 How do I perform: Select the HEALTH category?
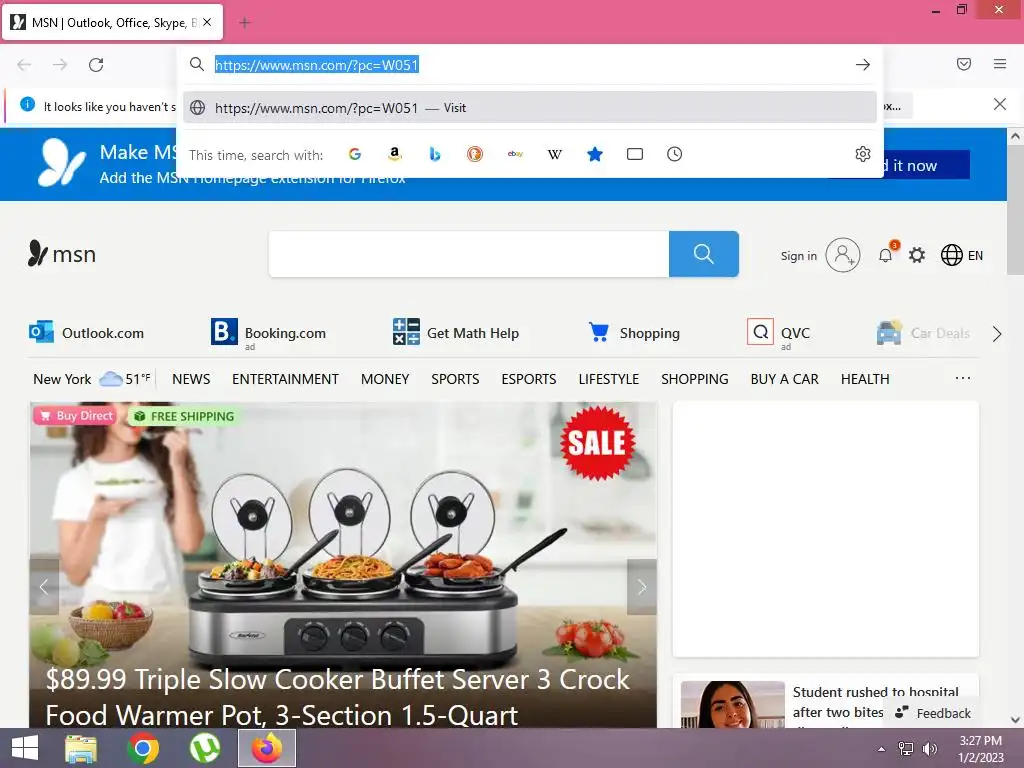[865, 379]
